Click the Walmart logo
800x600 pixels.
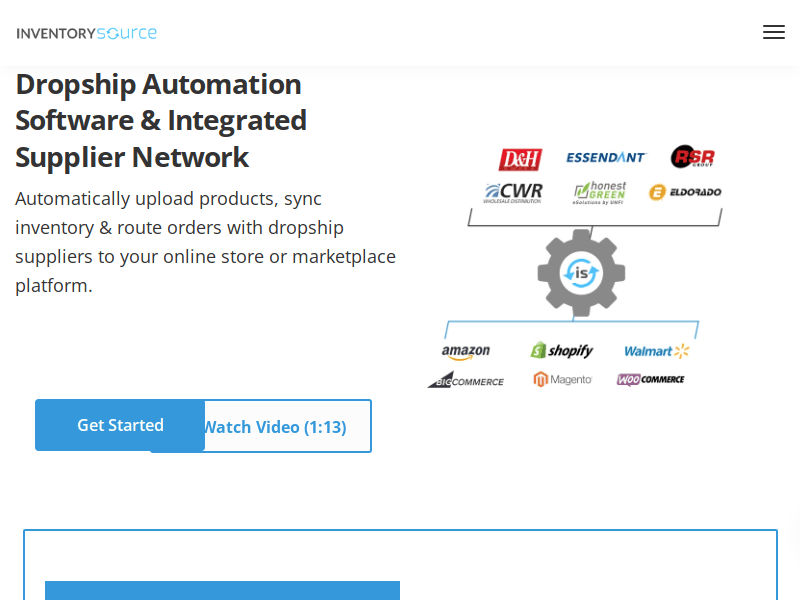point(656,351)
